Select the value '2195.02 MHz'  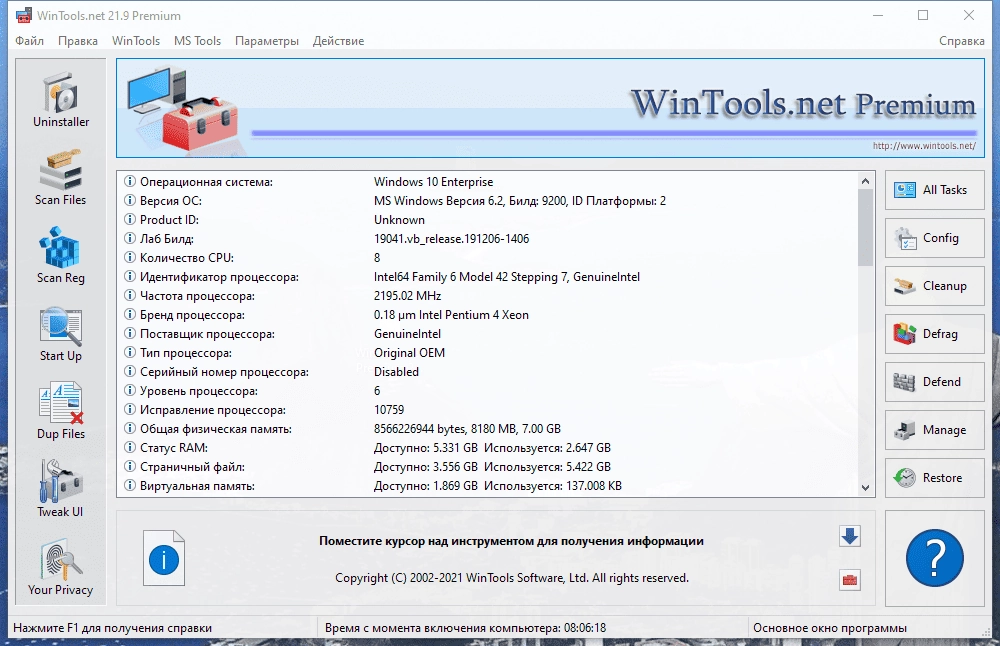point(408,296)
